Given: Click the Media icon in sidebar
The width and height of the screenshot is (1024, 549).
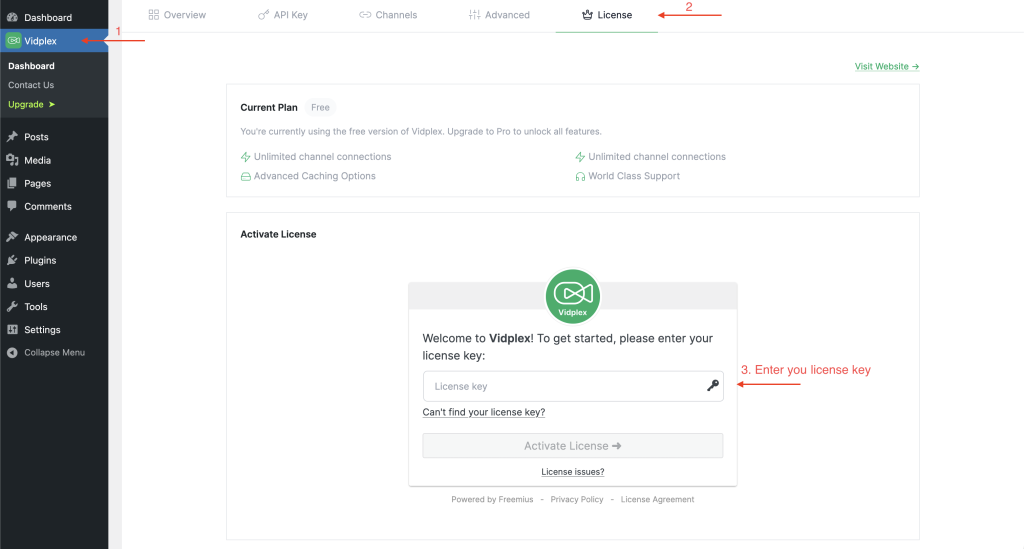Looking at the screenshot, I should (x=13, y=160).
